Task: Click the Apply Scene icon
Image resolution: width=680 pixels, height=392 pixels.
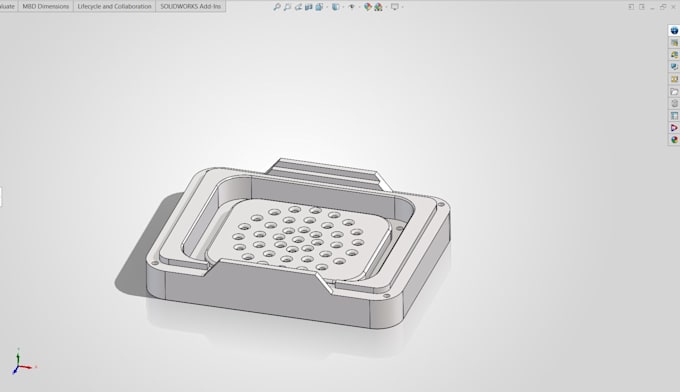Action: pyautogui.click(x=378, y=7)
